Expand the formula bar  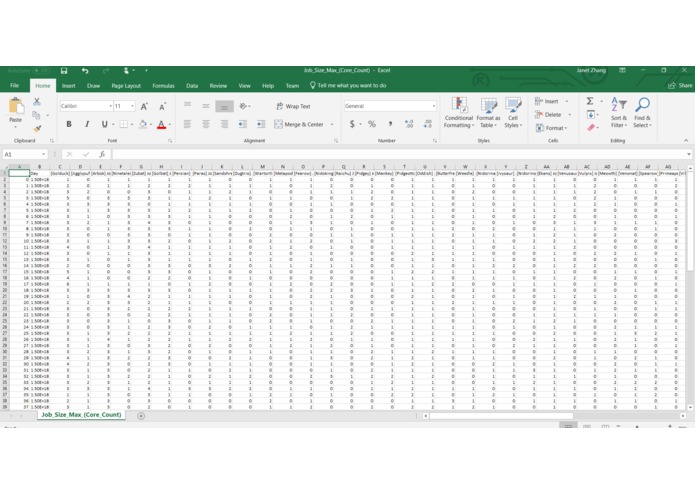click(688, 154)
